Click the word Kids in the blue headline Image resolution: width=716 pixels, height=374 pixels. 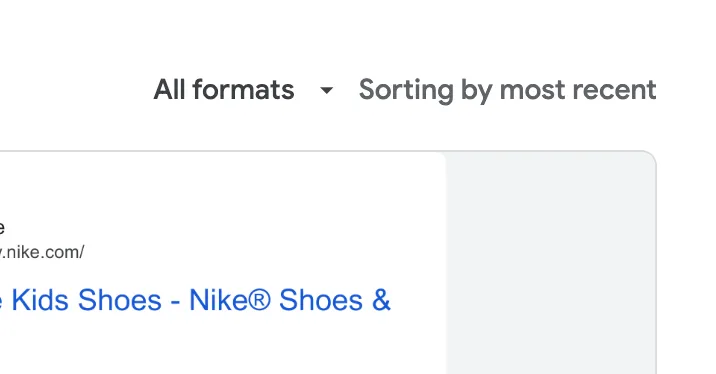pyautogui.click(x=40, y=300)
